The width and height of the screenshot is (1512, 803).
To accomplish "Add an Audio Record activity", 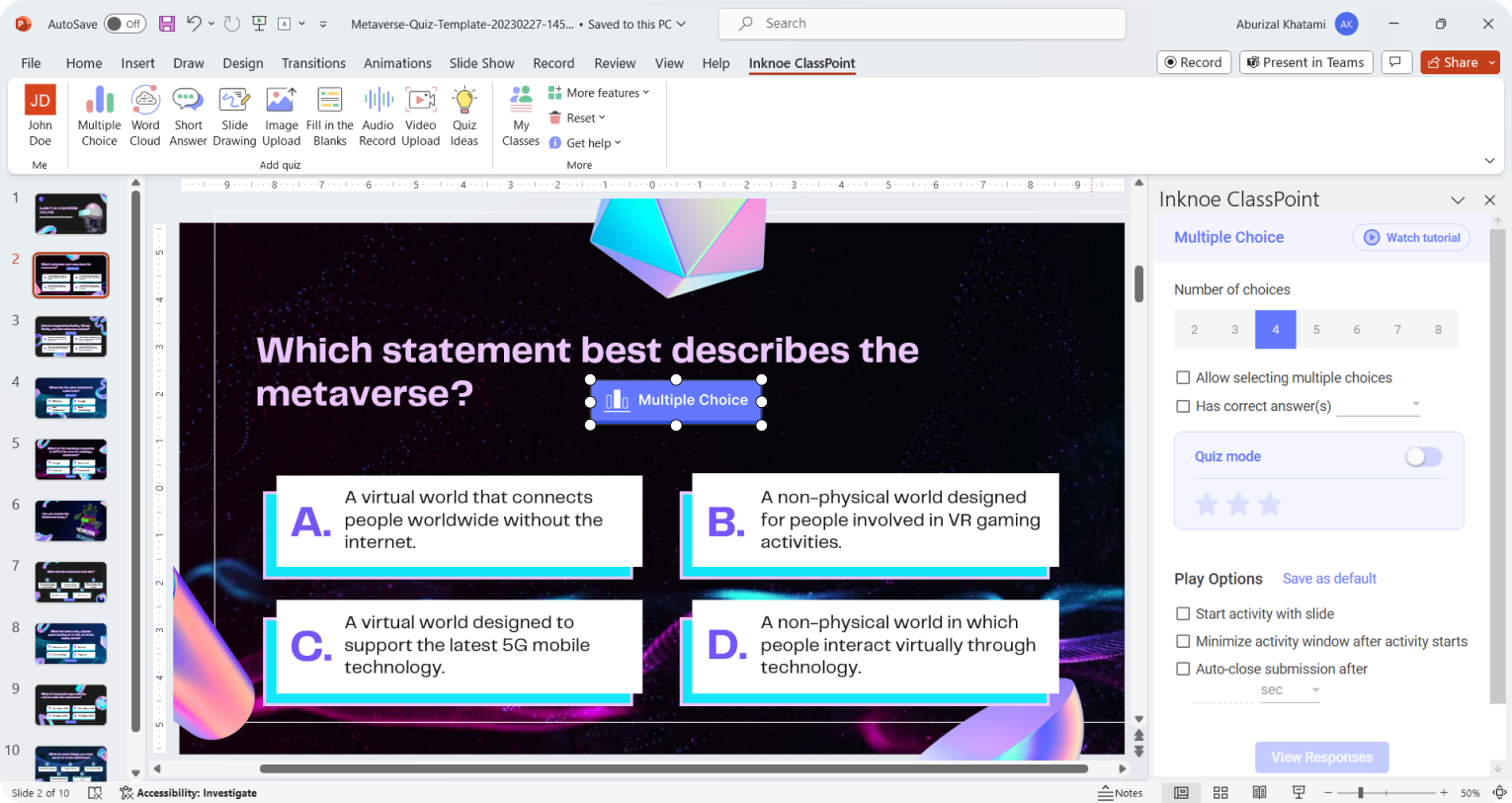I will pyautogui.click(x=377, y=114).
